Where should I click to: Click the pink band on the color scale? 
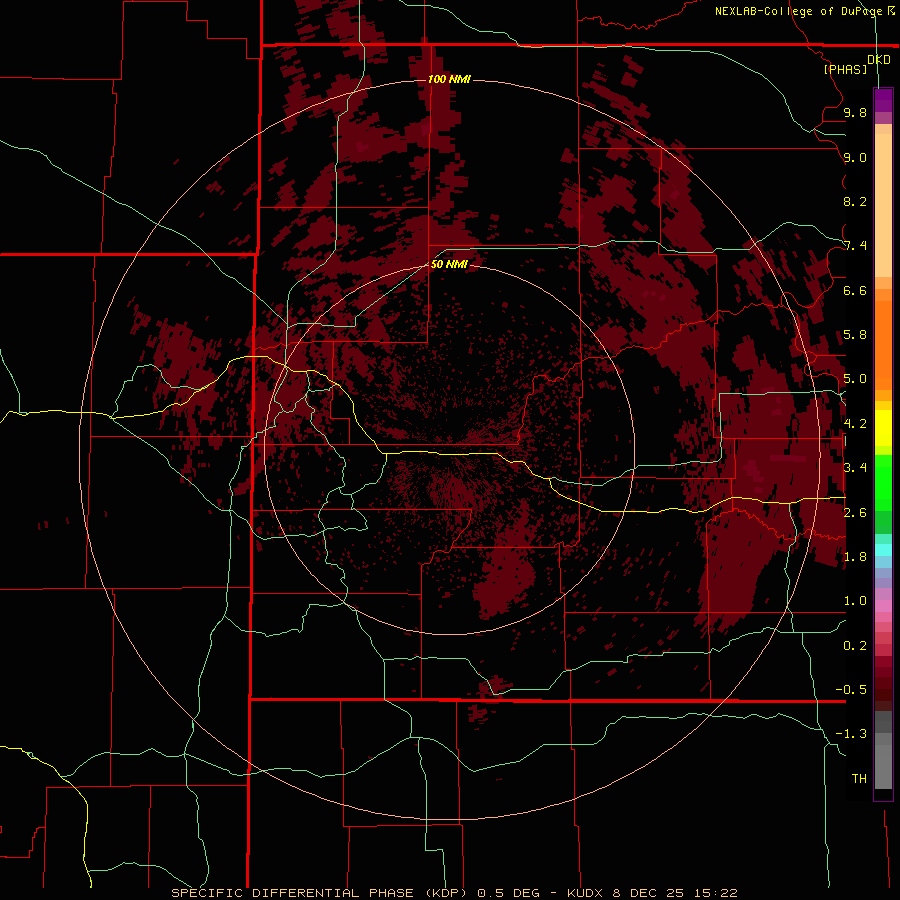click(x=883, y=605)
